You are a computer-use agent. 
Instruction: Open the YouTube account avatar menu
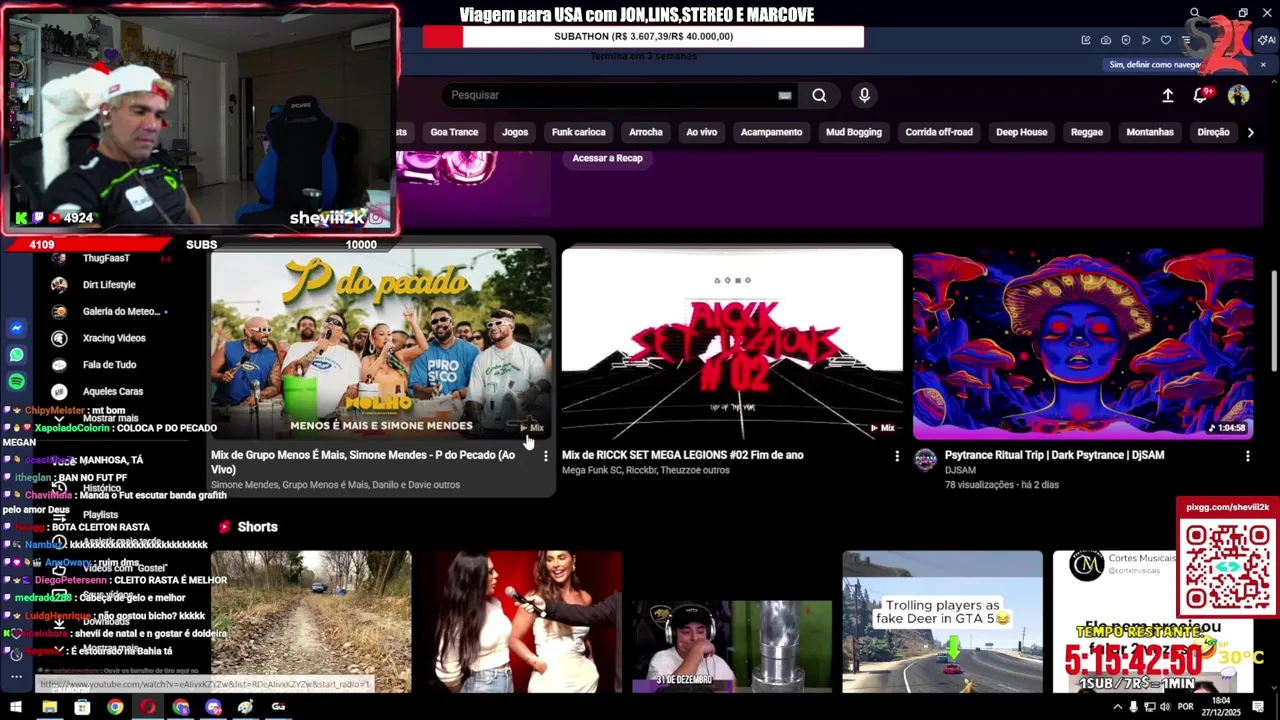pyautogui.click(x=1238, y=95)
